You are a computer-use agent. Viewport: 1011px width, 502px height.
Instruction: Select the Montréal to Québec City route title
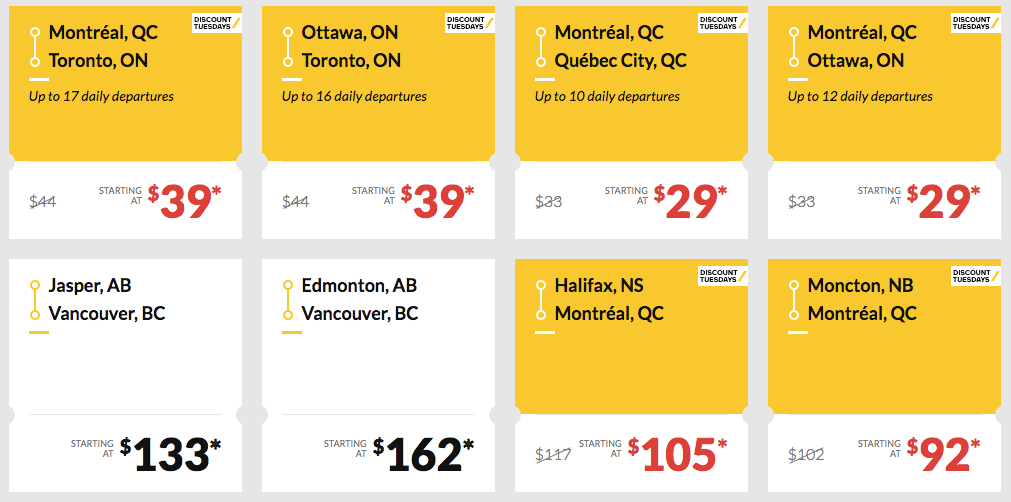620,46
